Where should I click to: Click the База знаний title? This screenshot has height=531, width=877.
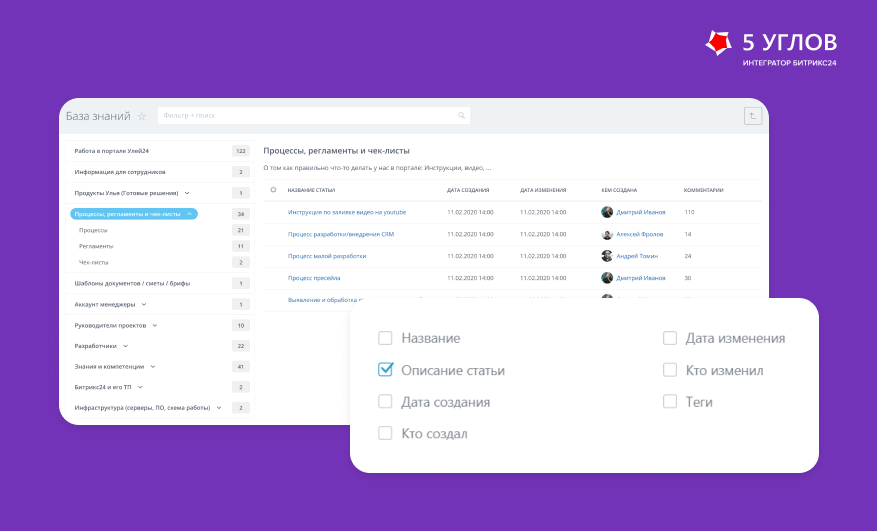[x=98, y=116]
